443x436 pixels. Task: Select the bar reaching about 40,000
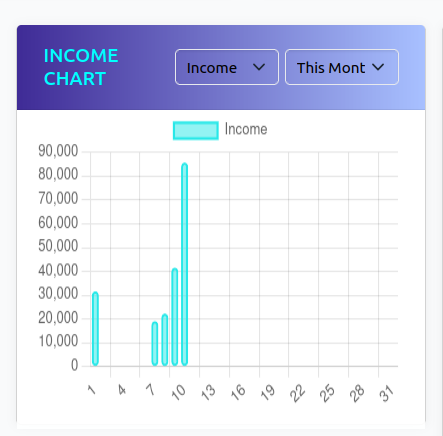(x=174, y=317)
